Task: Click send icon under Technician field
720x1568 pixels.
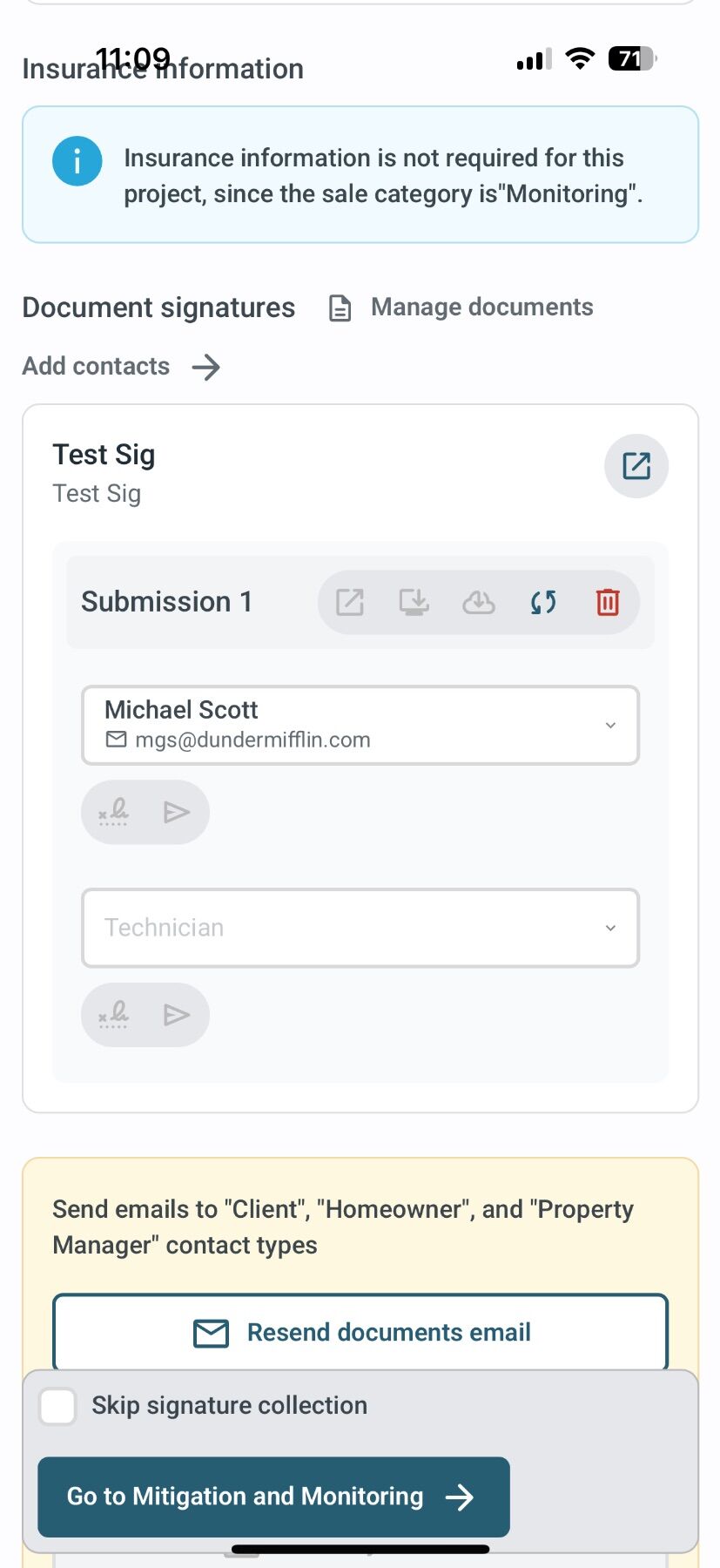Action: click(x=177, y=1014)
